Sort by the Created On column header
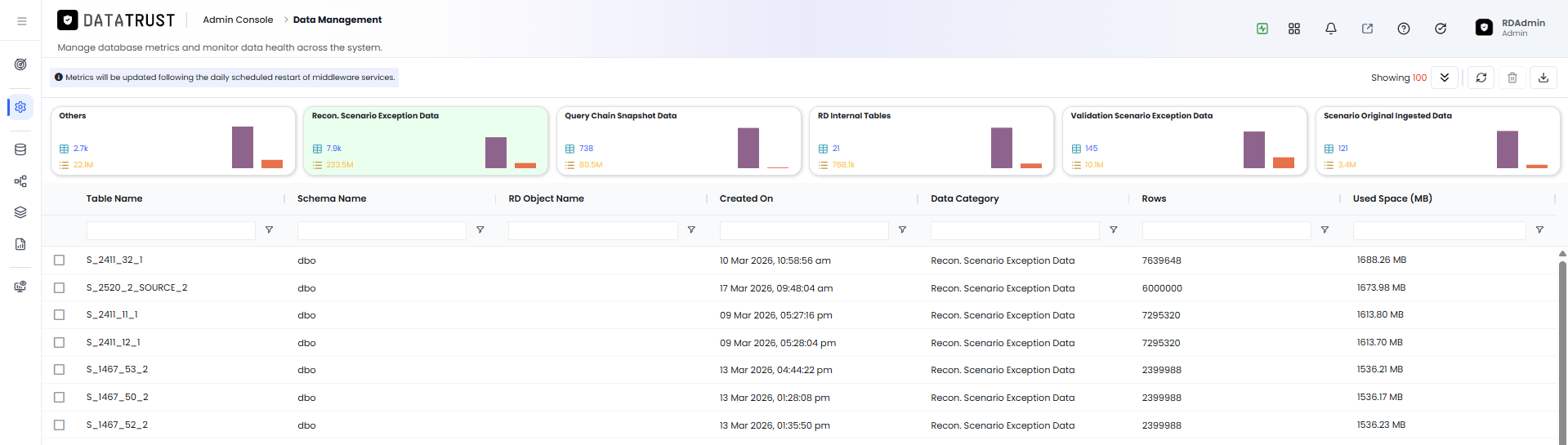This screenshot has height=445, width=1568. click(746, 198)
